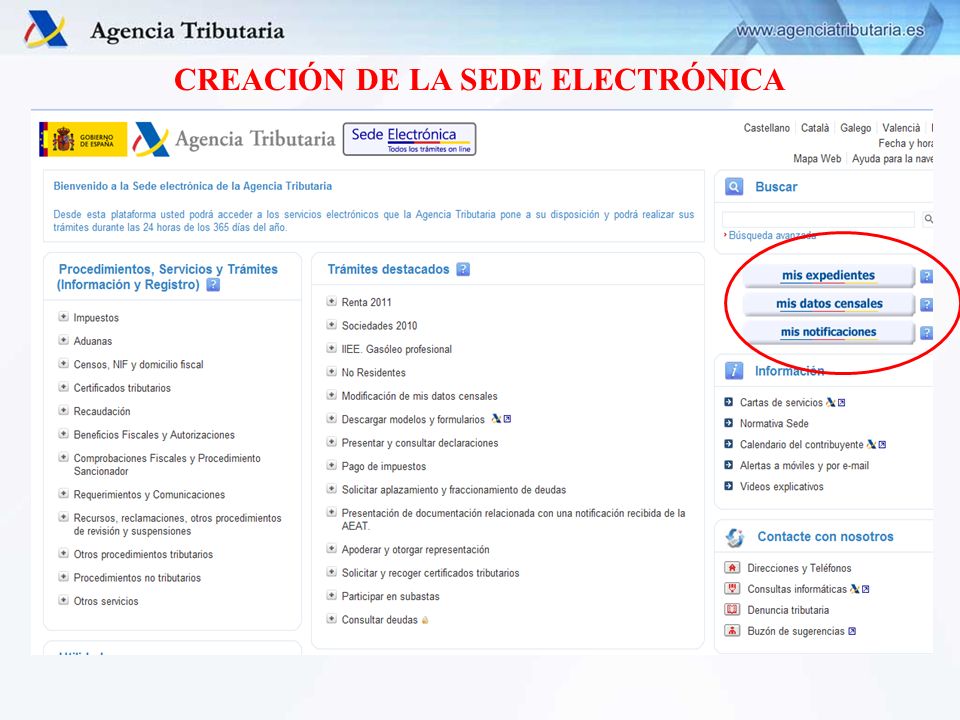Open Modificación de mis datos censales
960x720 pixels.
(419, 396)
